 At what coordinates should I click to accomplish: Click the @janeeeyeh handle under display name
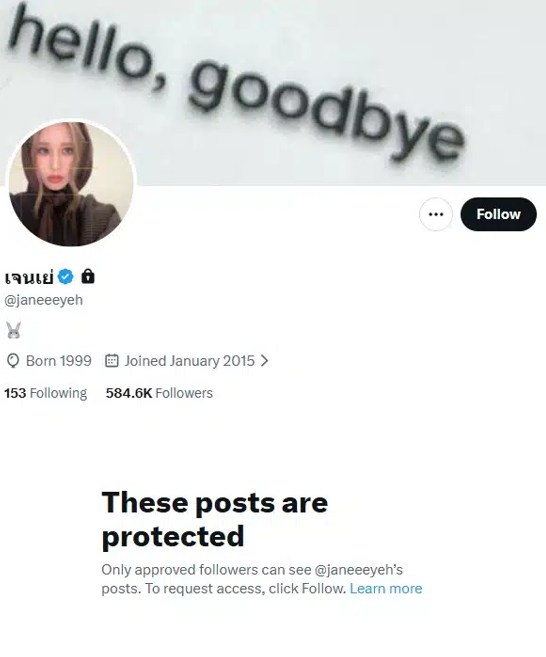[x=44, y=300]
